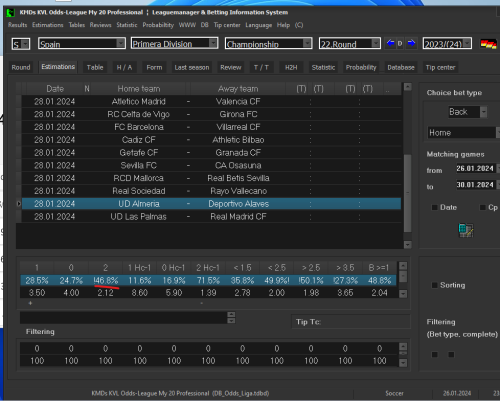Toggle the Sorting checkbox

434,285
